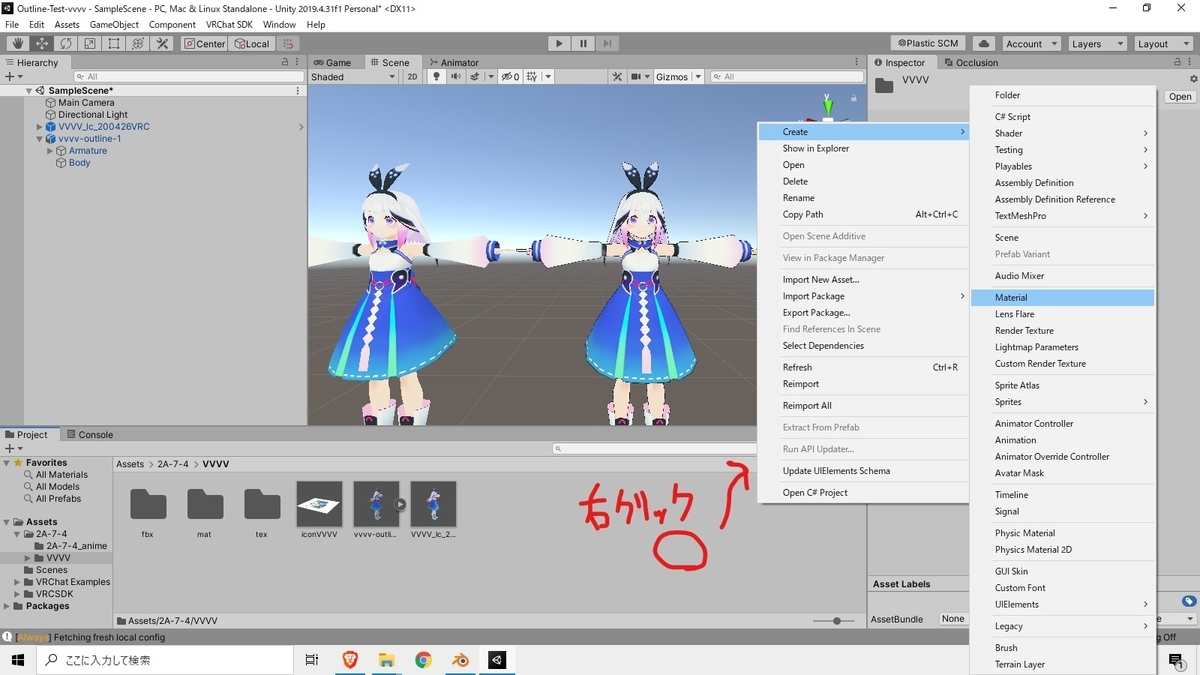
Task: Click the Scene view search field
Action: 785,77
